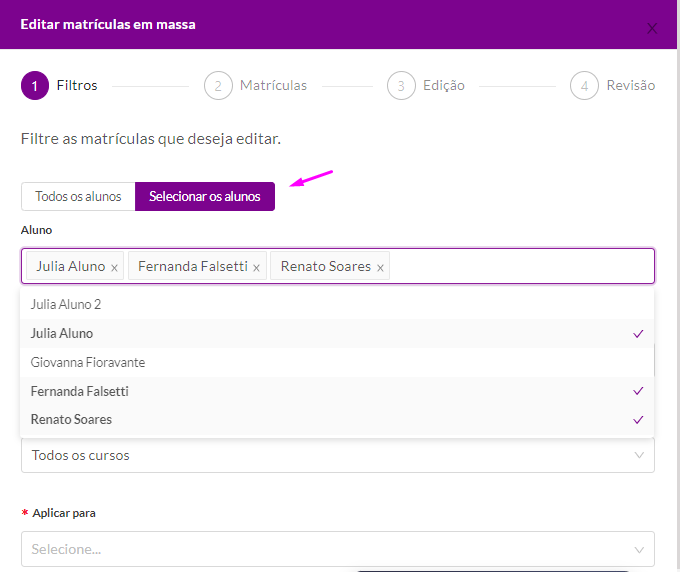680x572 pixels.
Task: Remove the Fernanda Falsetti tag
Action: tap(256, 268)
